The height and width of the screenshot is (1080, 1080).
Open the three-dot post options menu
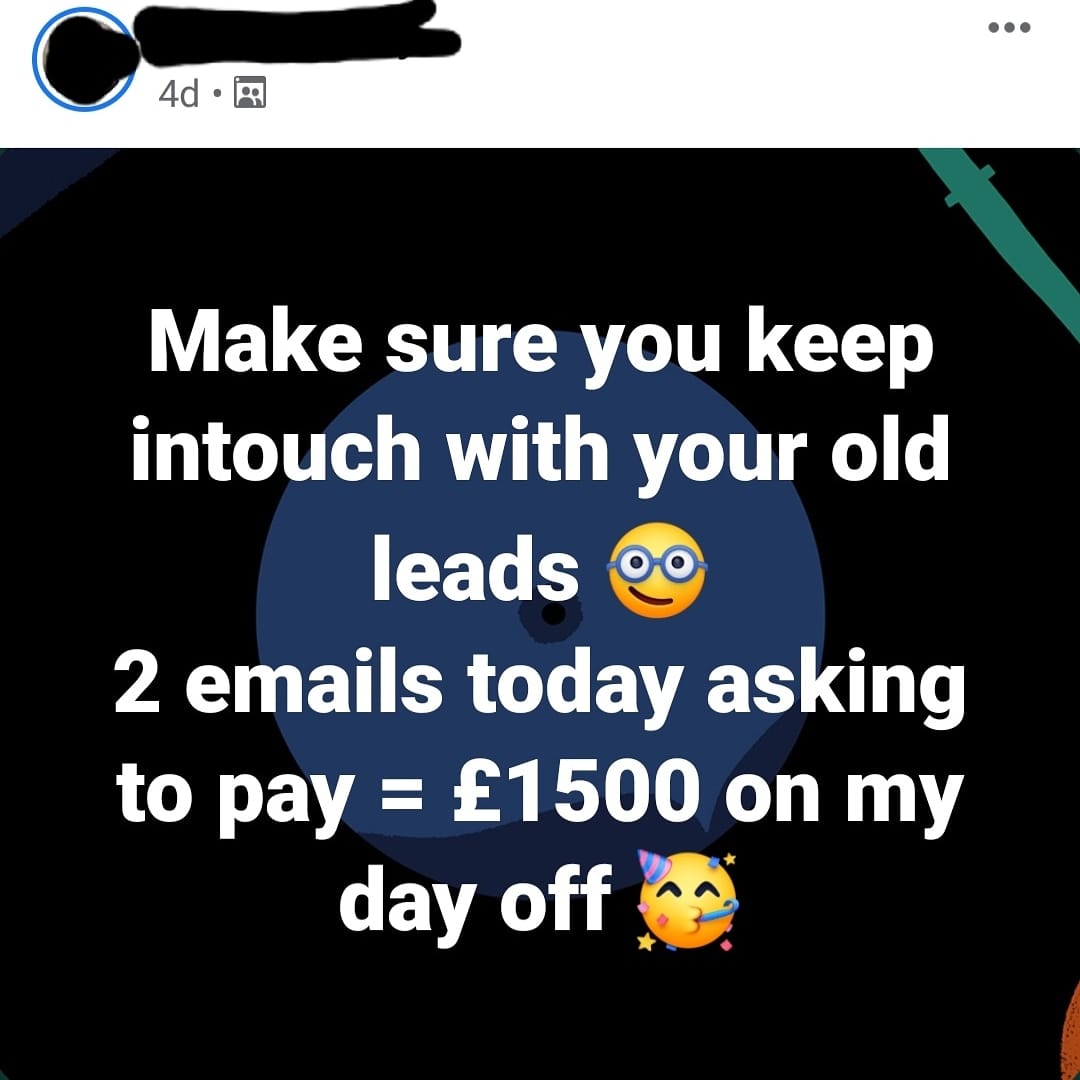pyautogui.click(x=1009, y=28)
